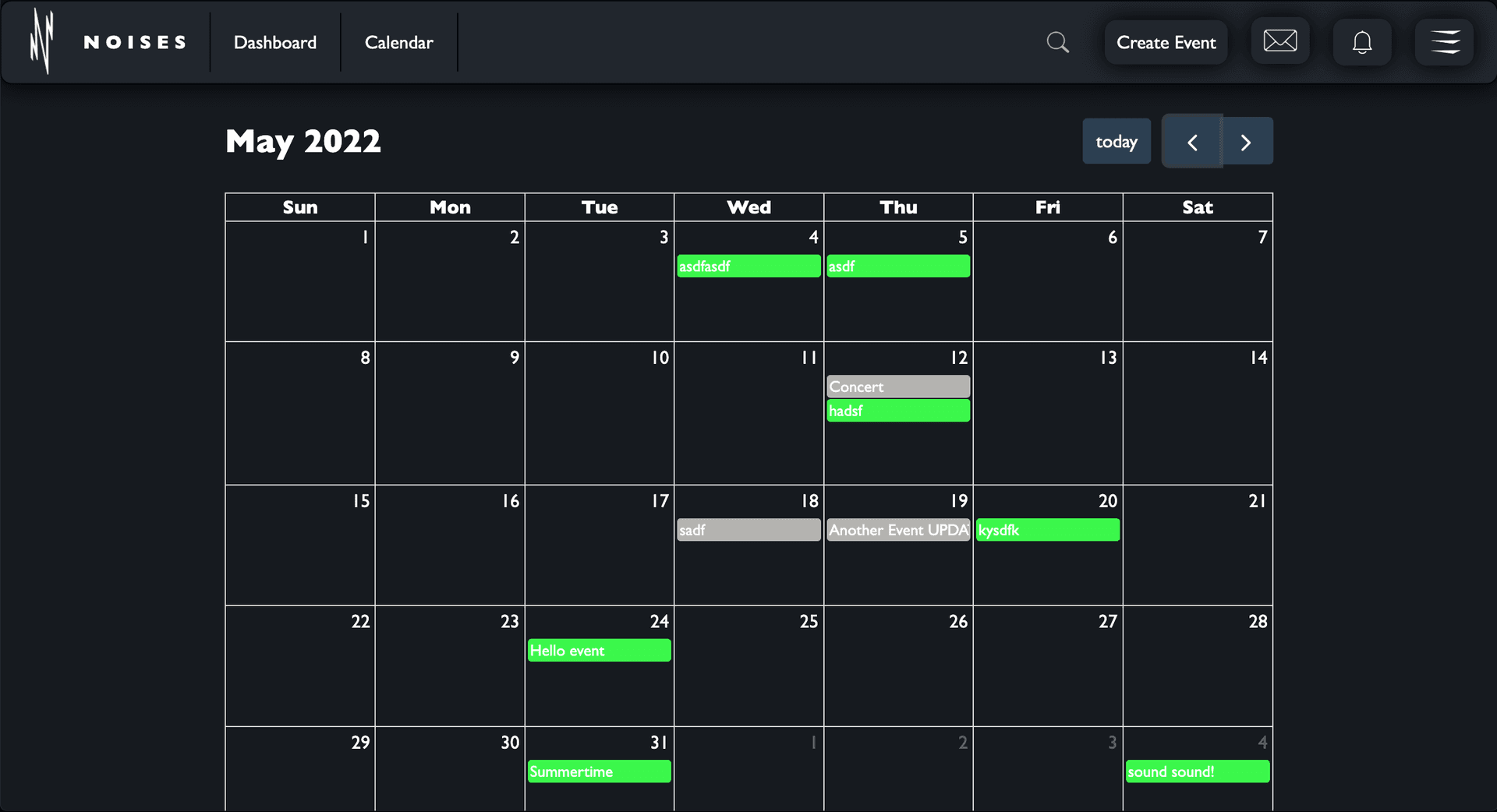Go to next month with right chevron
This screenshot has height=812, width=1497.
point(1246,142)
